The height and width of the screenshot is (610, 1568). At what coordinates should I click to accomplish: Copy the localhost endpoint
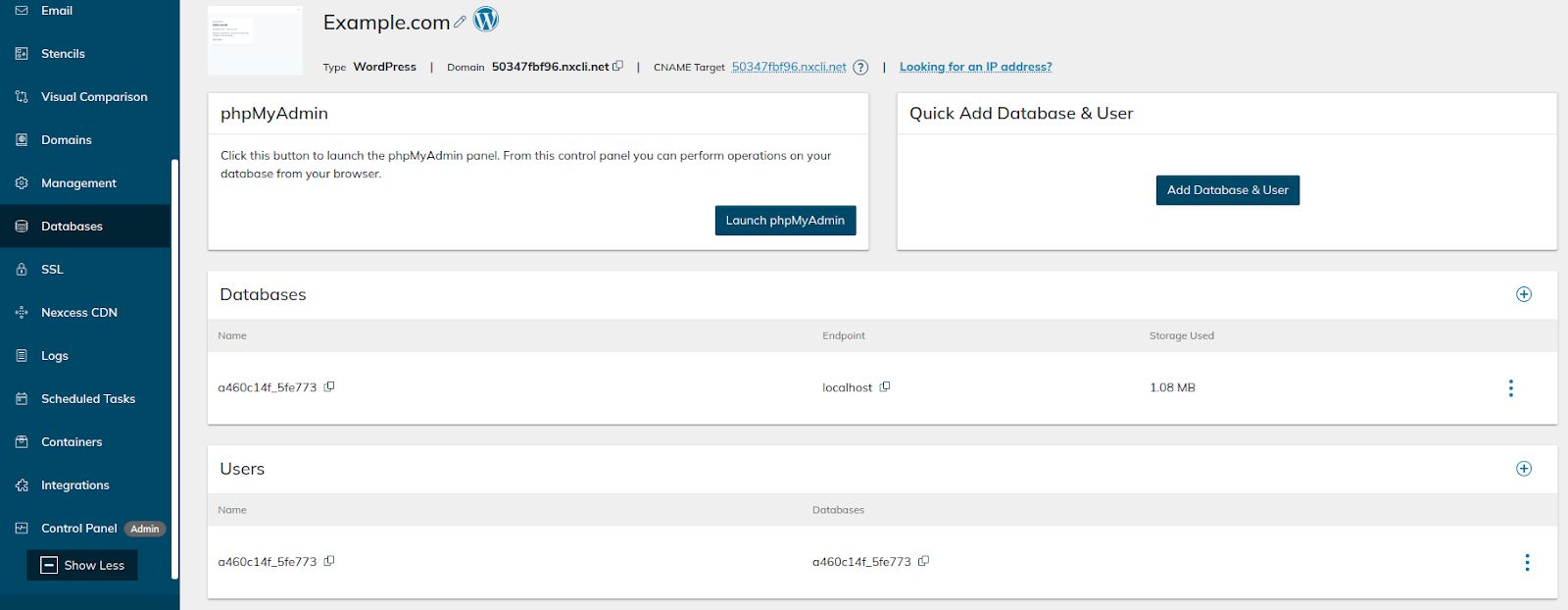coord(885,386)
